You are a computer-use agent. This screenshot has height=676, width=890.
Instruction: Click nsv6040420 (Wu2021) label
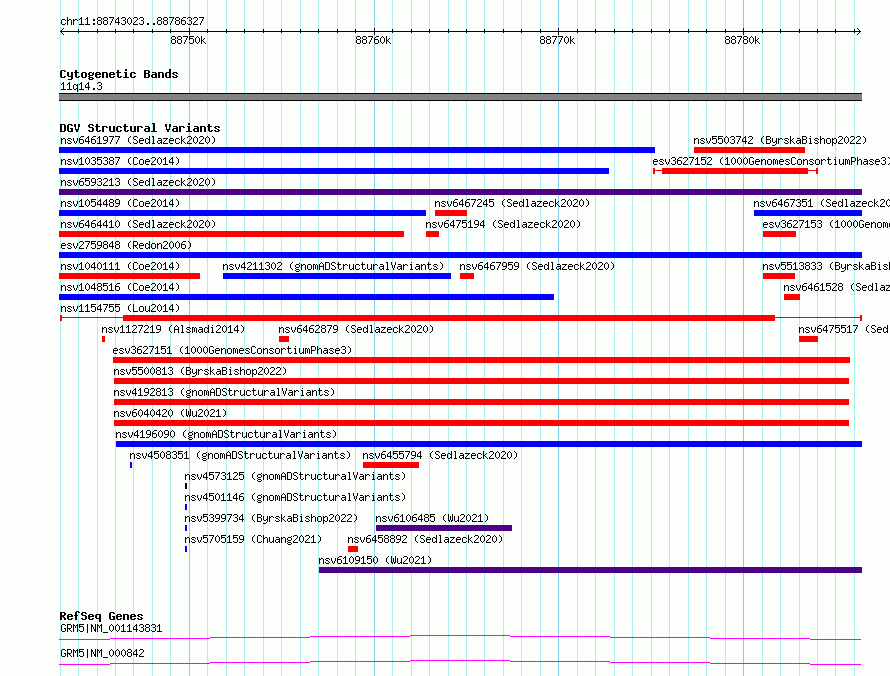pos(170,413)
